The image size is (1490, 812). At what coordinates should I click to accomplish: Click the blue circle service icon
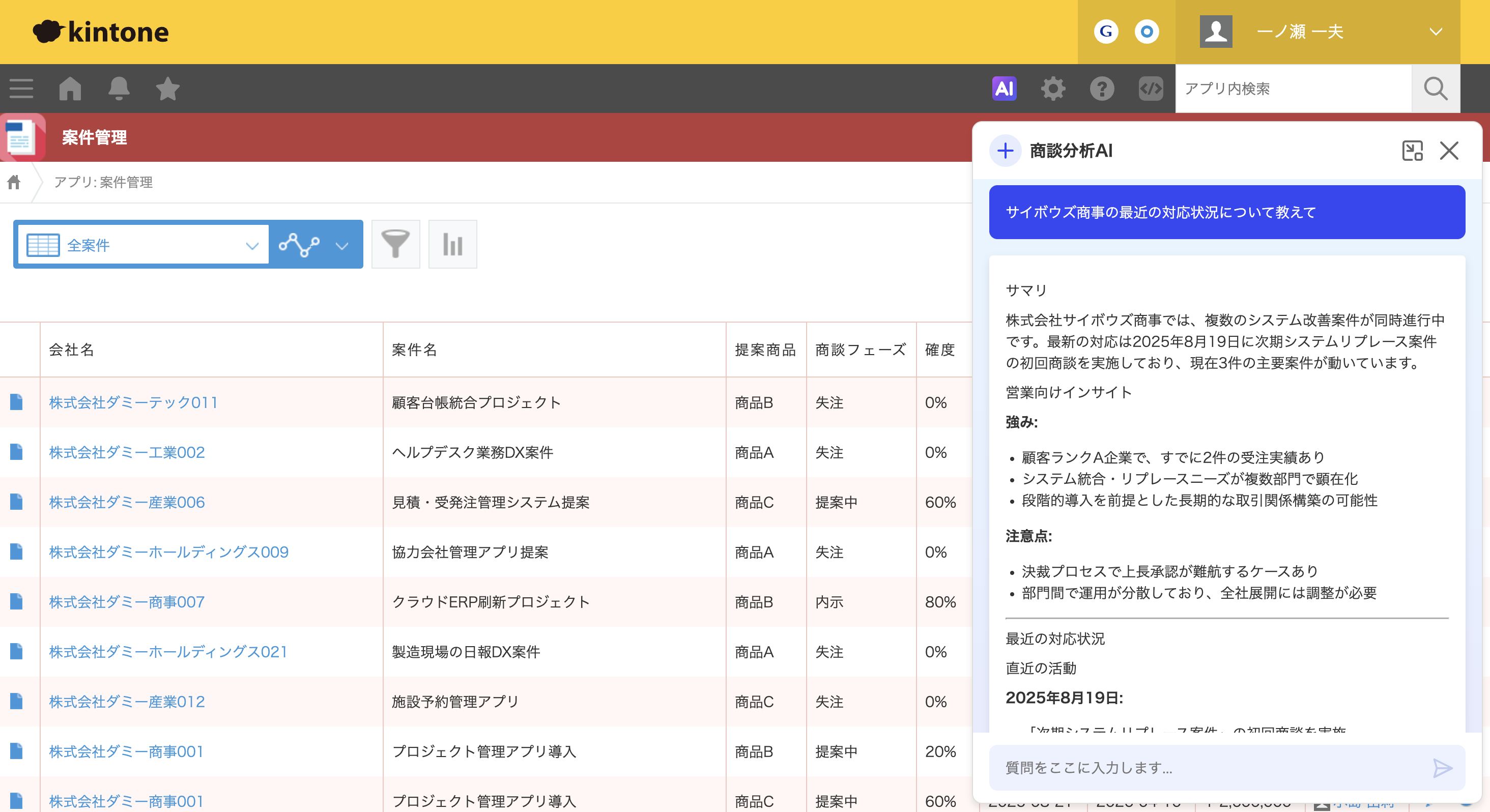click(x=1147, y=31)
